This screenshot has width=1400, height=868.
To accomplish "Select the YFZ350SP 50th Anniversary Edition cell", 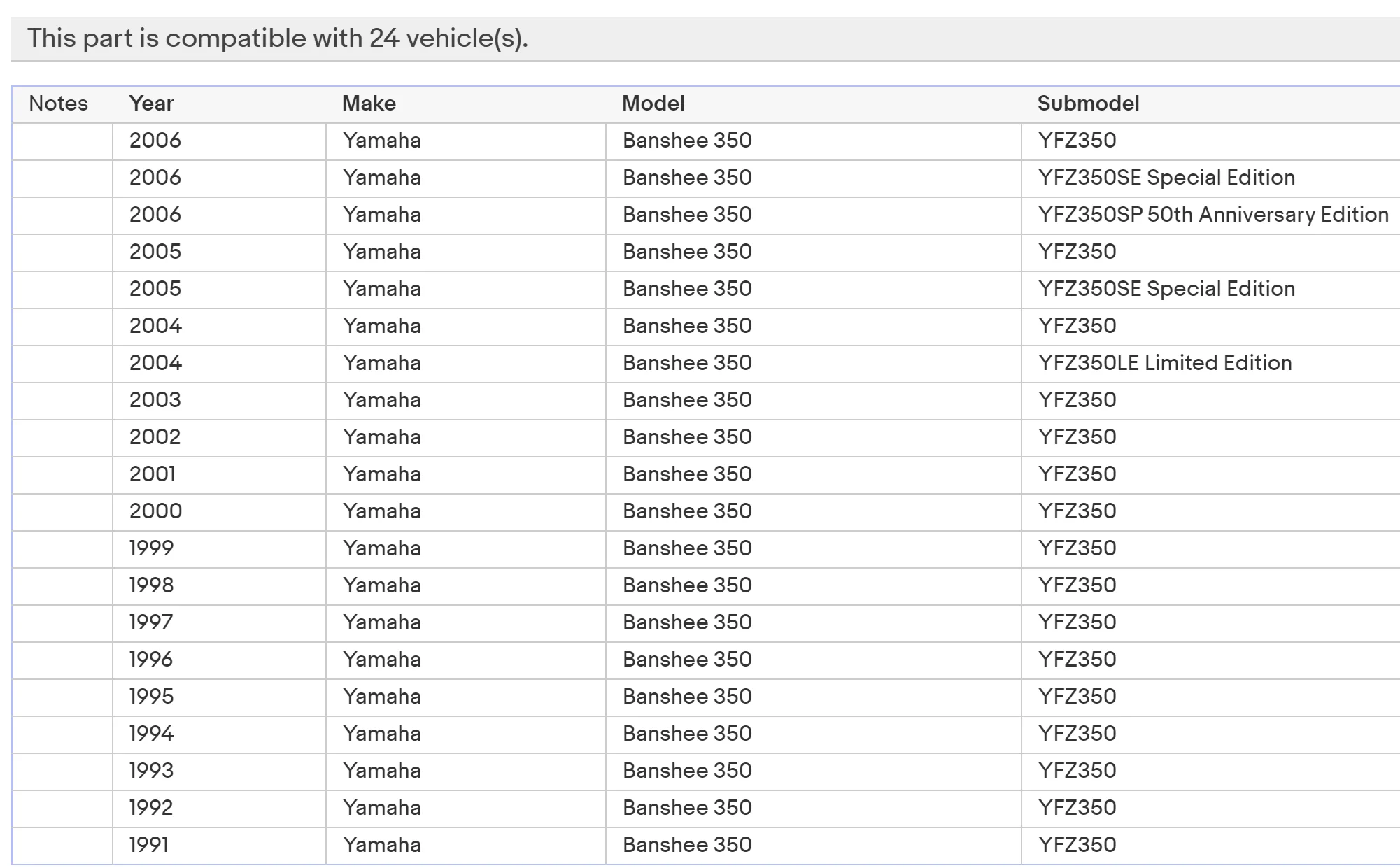I will [1213, 215].
